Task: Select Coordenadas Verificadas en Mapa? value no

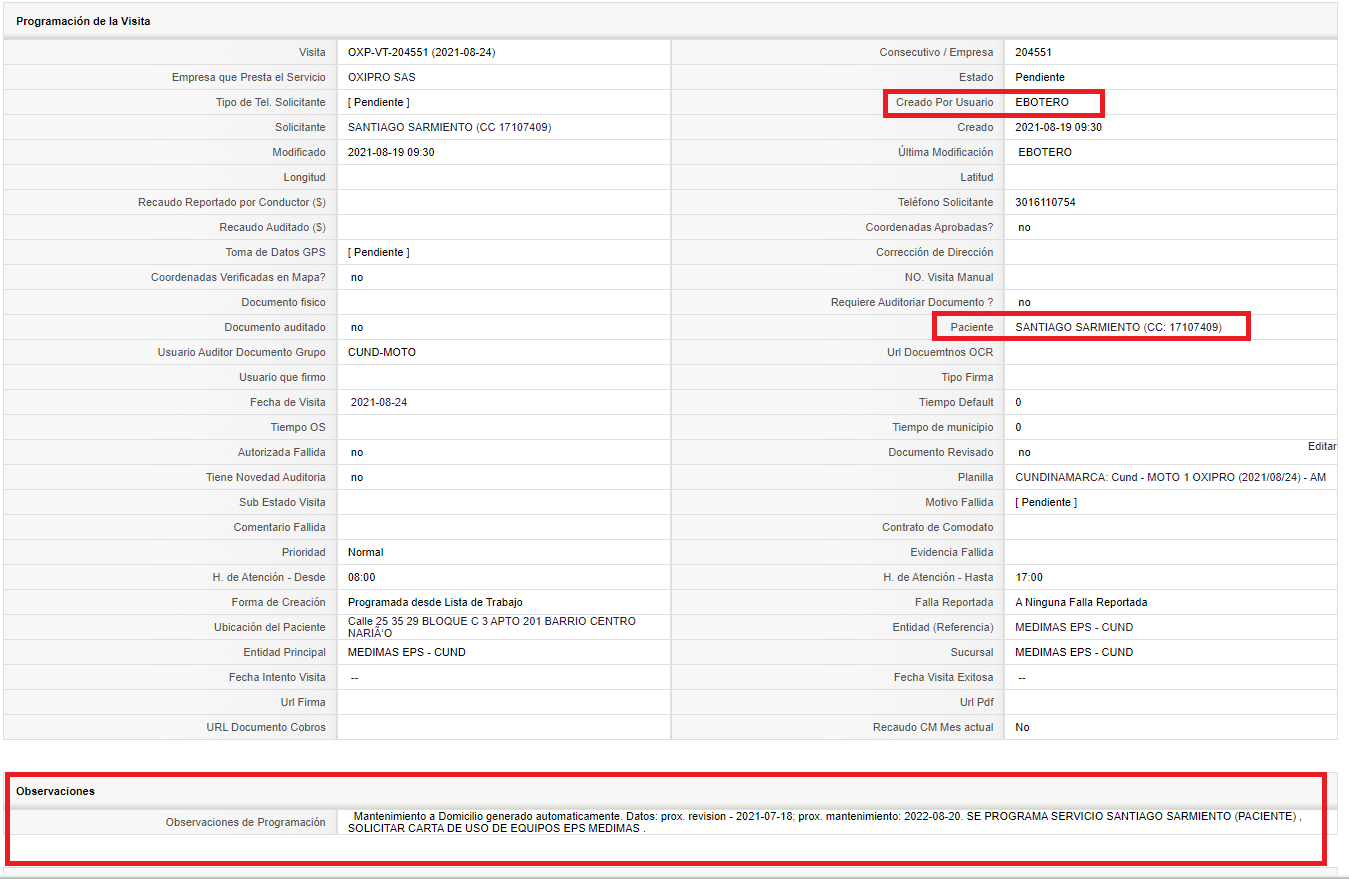Action: pyautogui.click(x=357, y=277)
